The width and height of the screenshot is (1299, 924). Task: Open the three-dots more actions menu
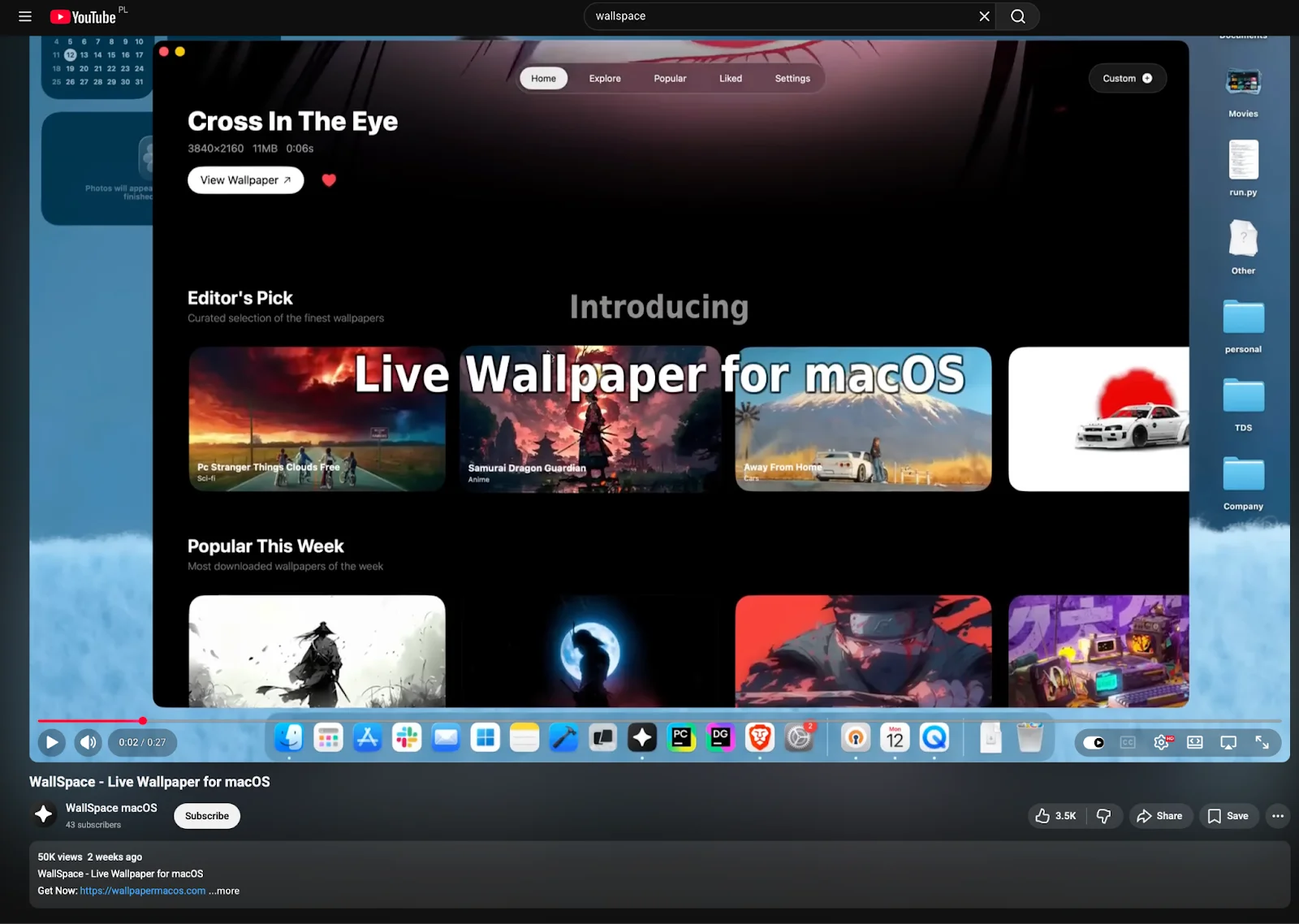[1277, 816]
